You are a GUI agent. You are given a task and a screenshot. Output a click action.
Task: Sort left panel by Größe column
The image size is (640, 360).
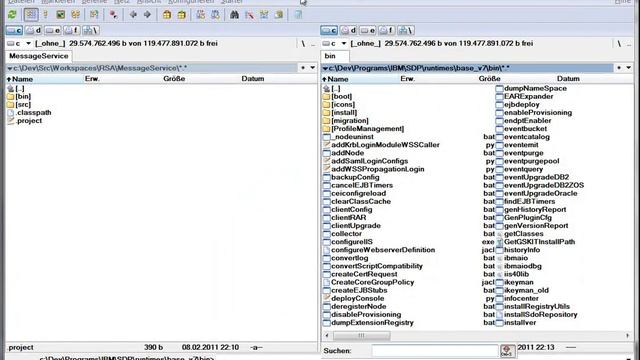(174, 79)
